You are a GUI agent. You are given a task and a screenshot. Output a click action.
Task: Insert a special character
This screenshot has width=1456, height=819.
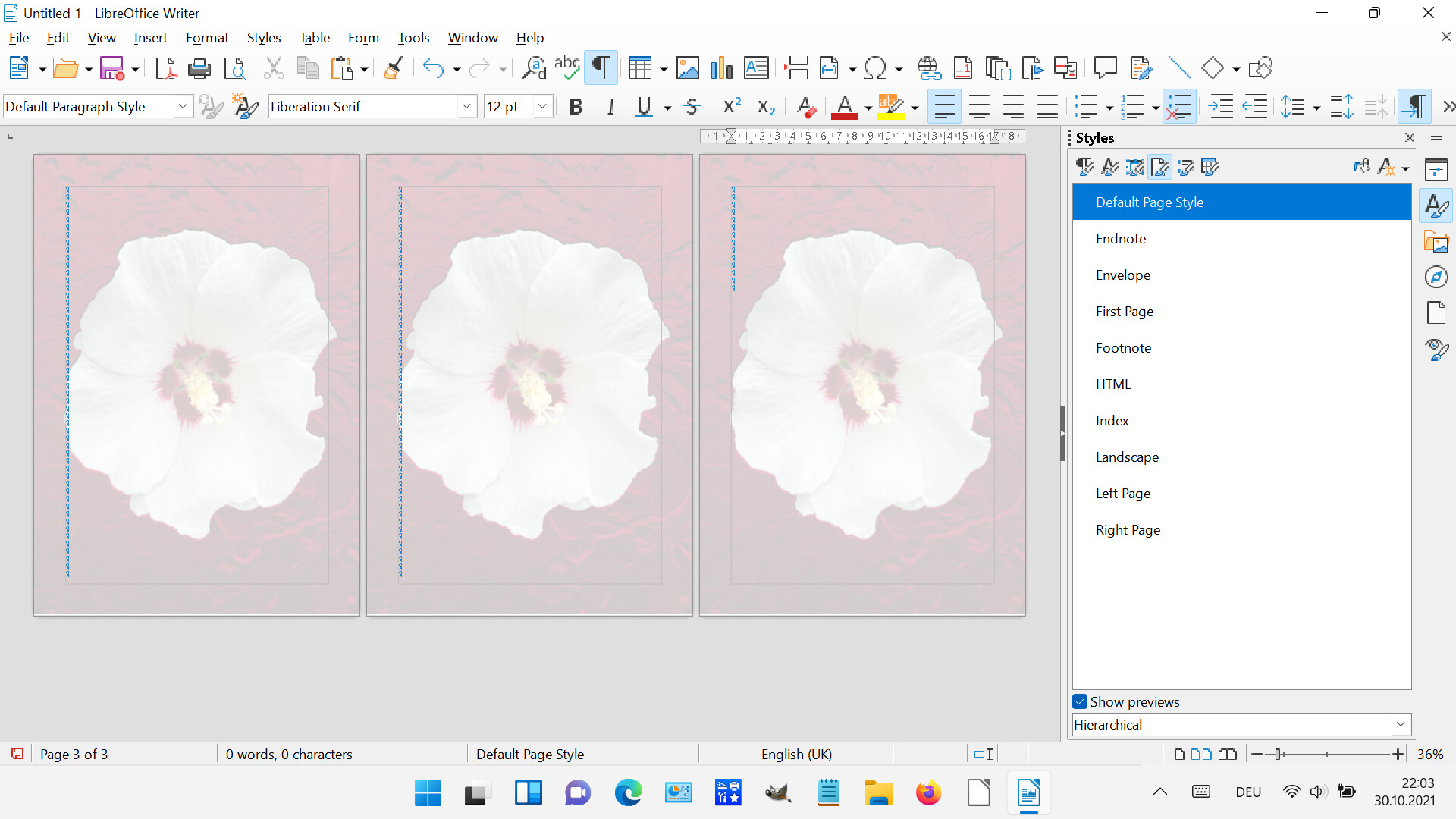[877, 67]
